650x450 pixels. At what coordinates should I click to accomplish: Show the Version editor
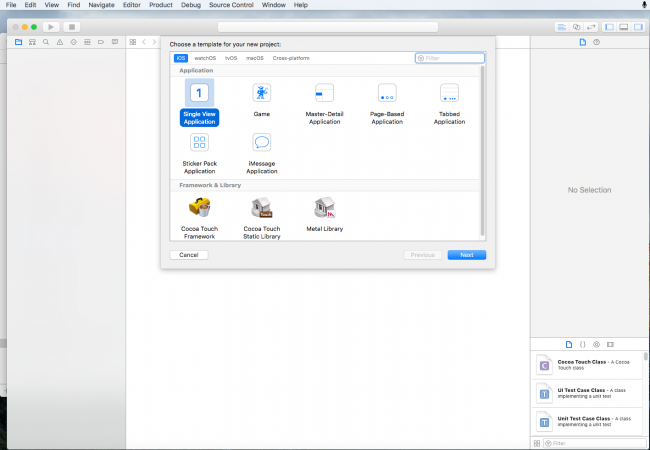(x=591, y=27)
